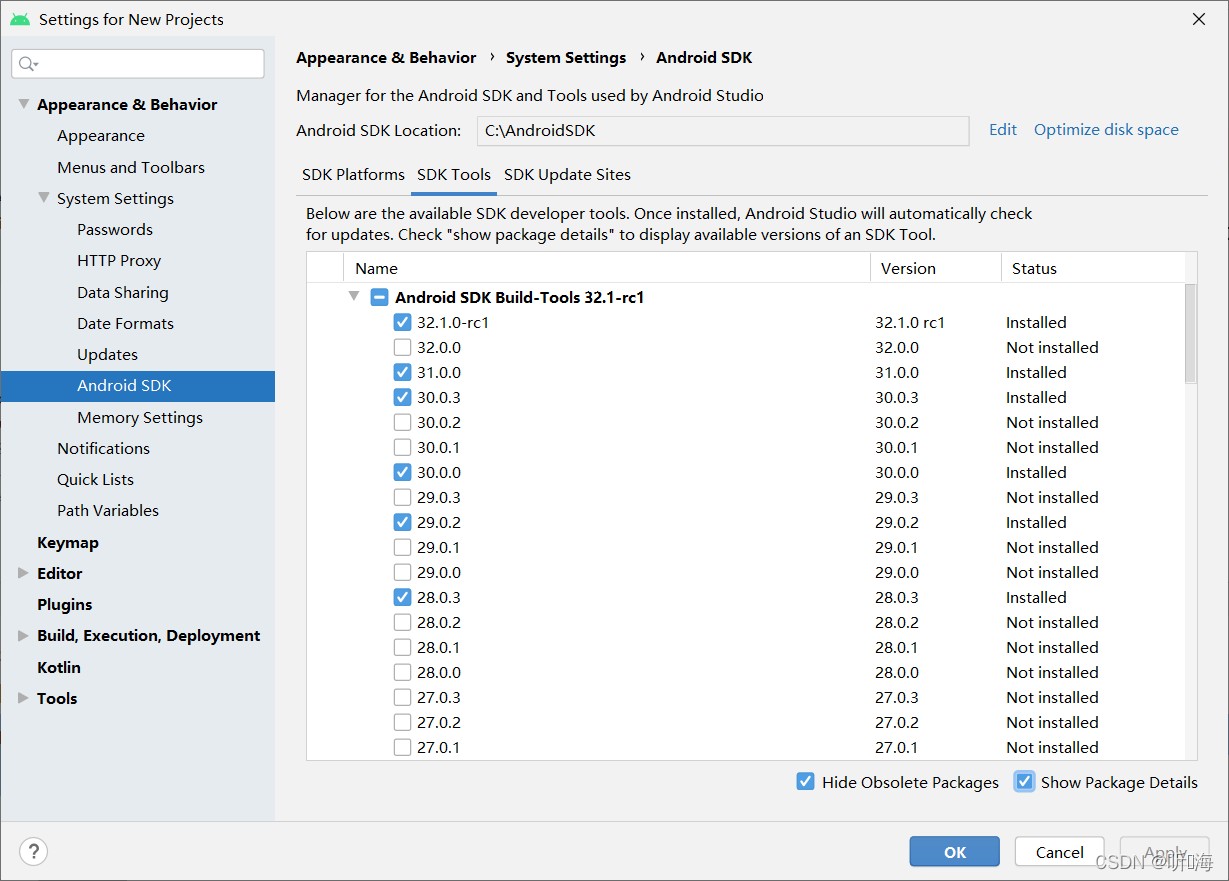Disable Hide Obsolete Packages

(x=805, y=782)
